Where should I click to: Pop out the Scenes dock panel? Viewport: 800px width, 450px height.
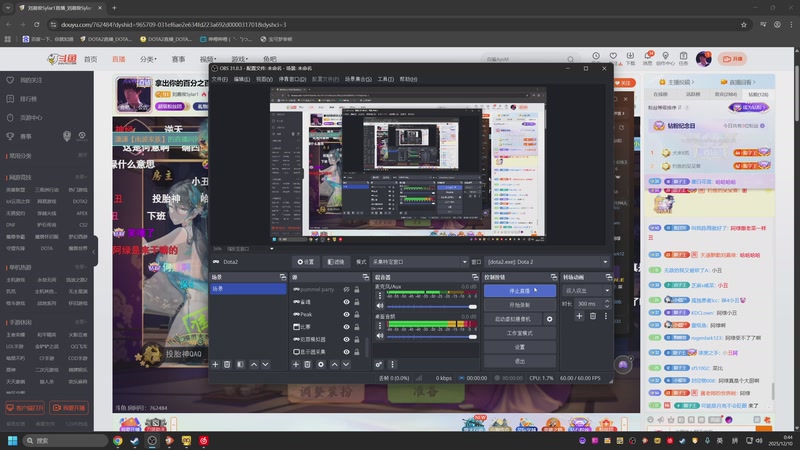pyautogui.click(x=283, y=277)
